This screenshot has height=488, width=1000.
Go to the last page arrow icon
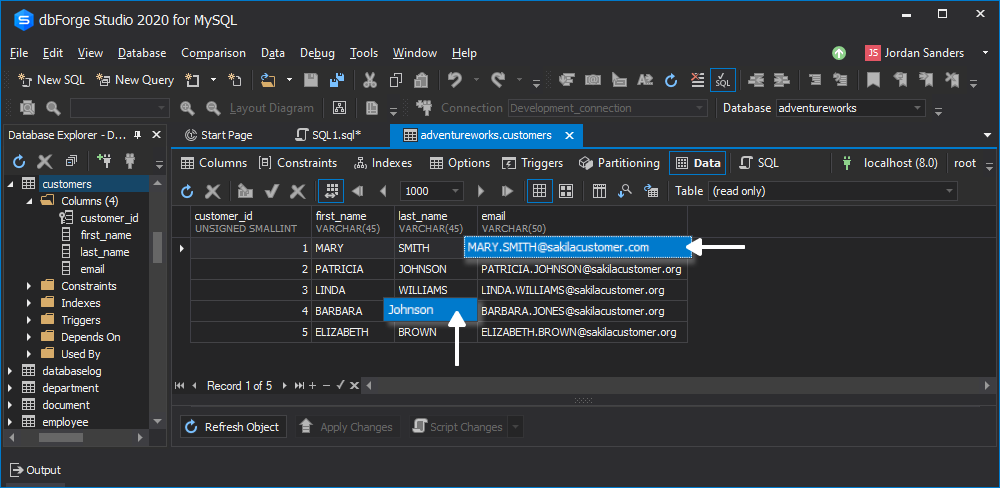click(508, 191)
